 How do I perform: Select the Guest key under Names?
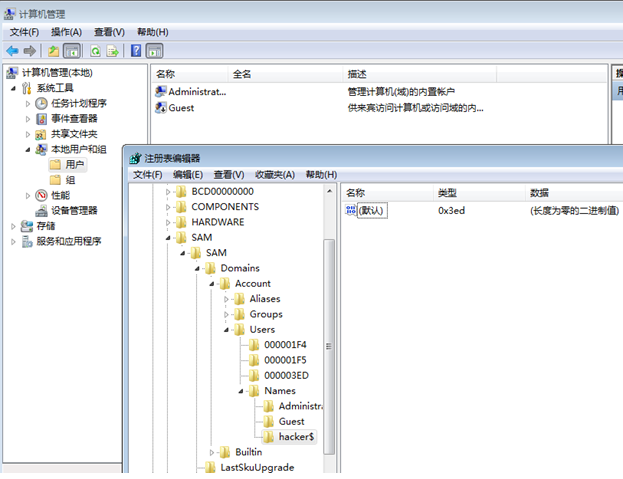pyautogui.click(x=291, y=421)
